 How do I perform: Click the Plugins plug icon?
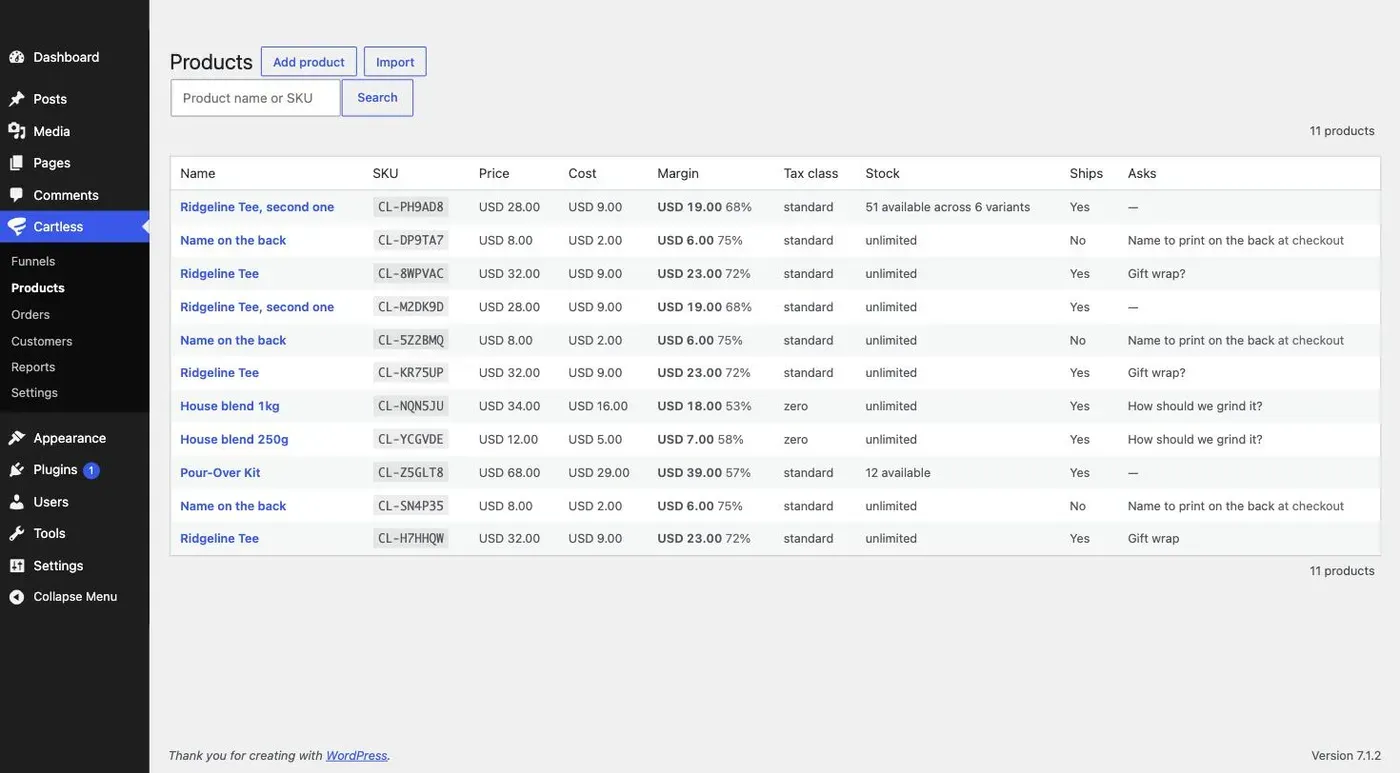coord(17,470)
